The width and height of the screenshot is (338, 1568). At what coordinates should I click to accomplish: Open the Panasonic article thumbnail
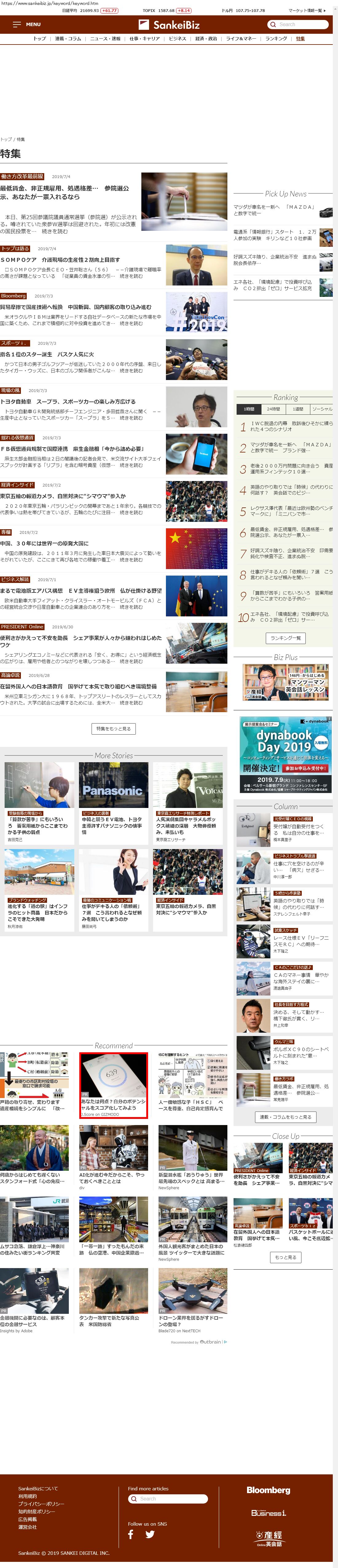[x=113, y=785]
